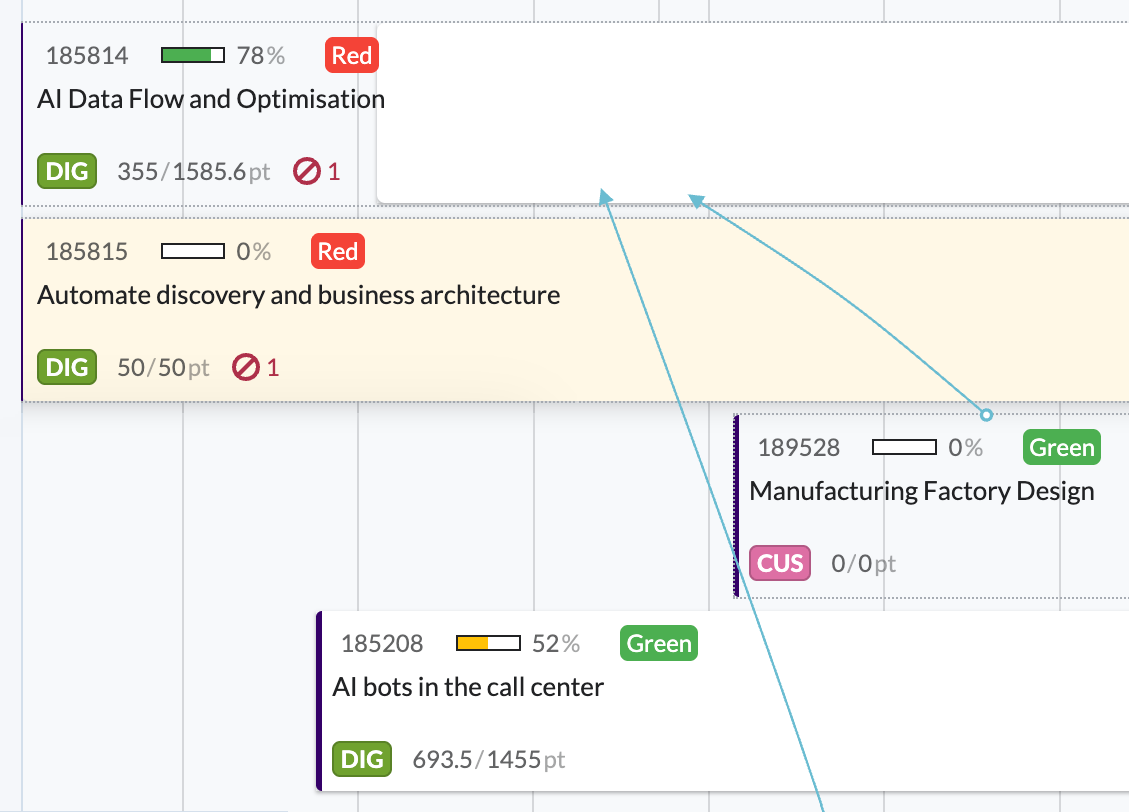Open the Manufacturing Factory Design title
Screen dimensions: 1129x812
921,492
